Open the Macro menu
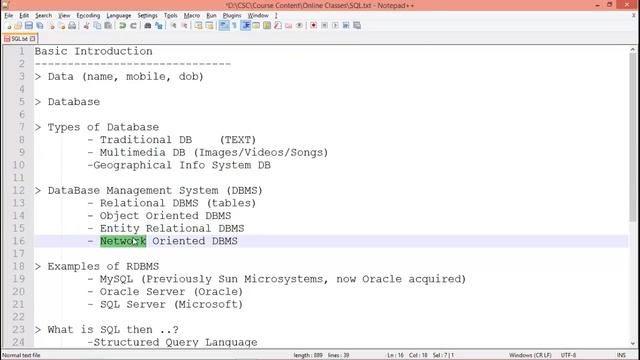This screenshot has width=640, height=360. click(192, 16)
